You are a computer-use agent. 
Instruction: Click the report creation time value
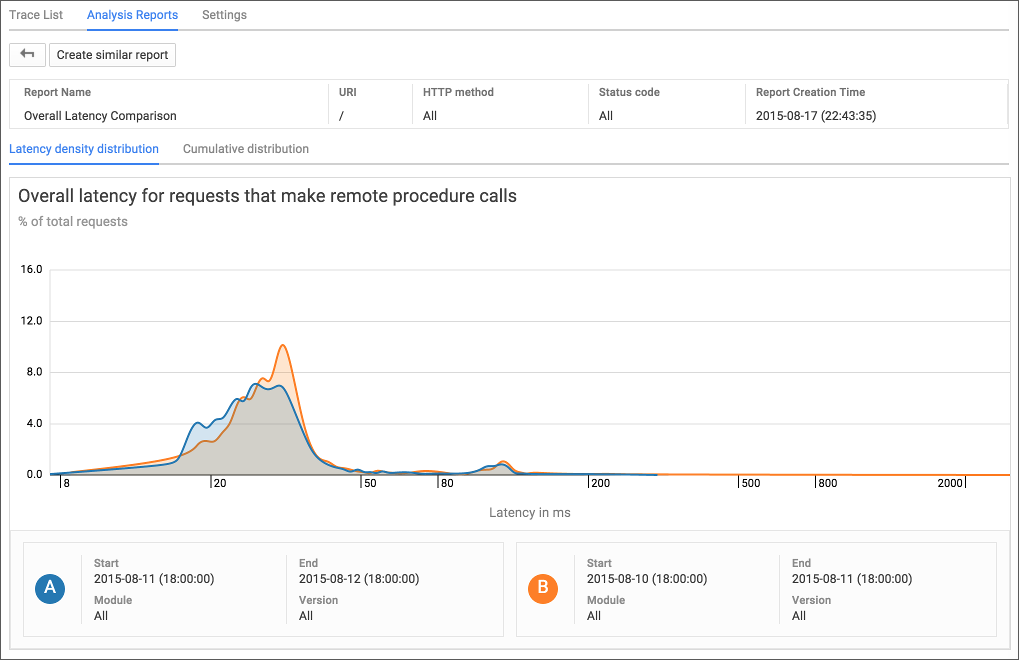(816, 116)
